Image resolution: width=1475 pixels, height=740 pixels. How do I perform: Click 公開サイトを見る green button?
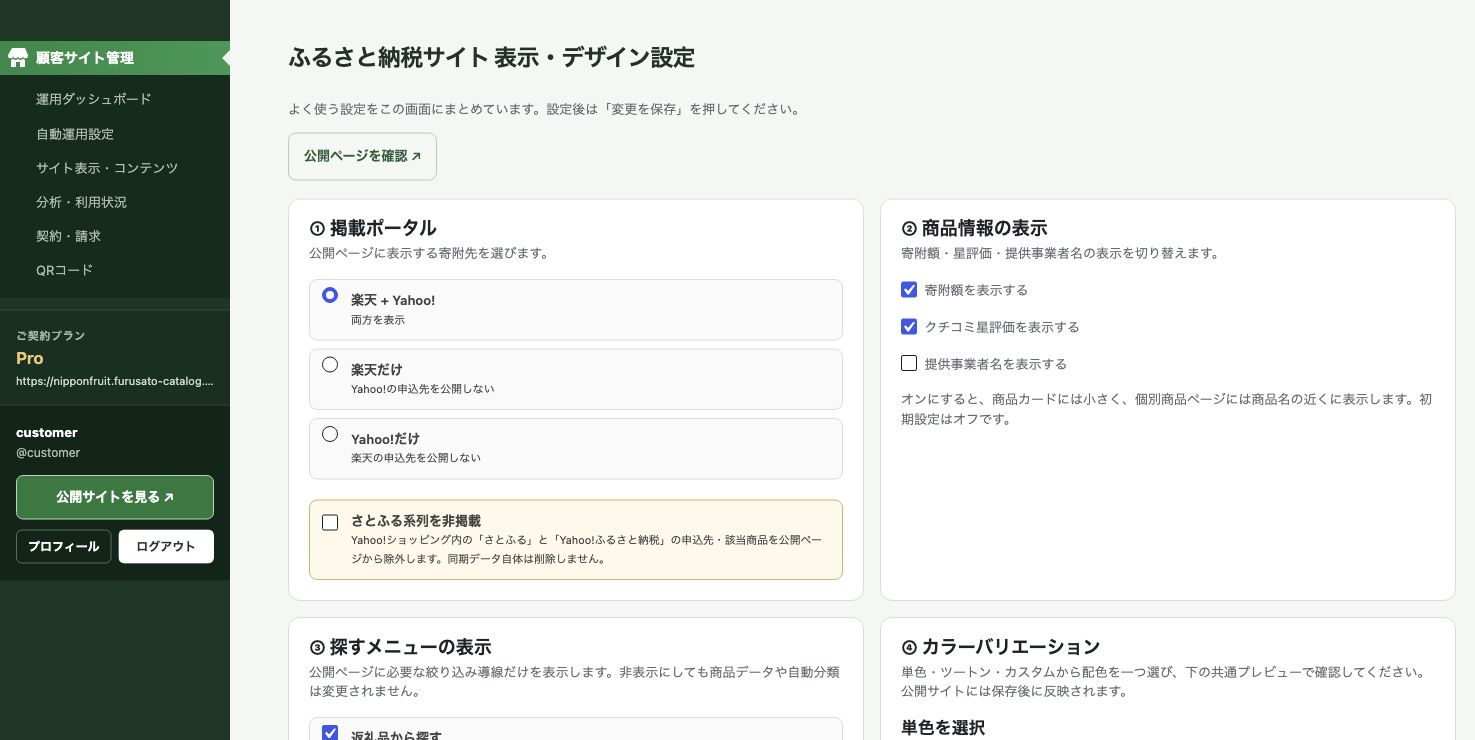[x=115, y=497]
